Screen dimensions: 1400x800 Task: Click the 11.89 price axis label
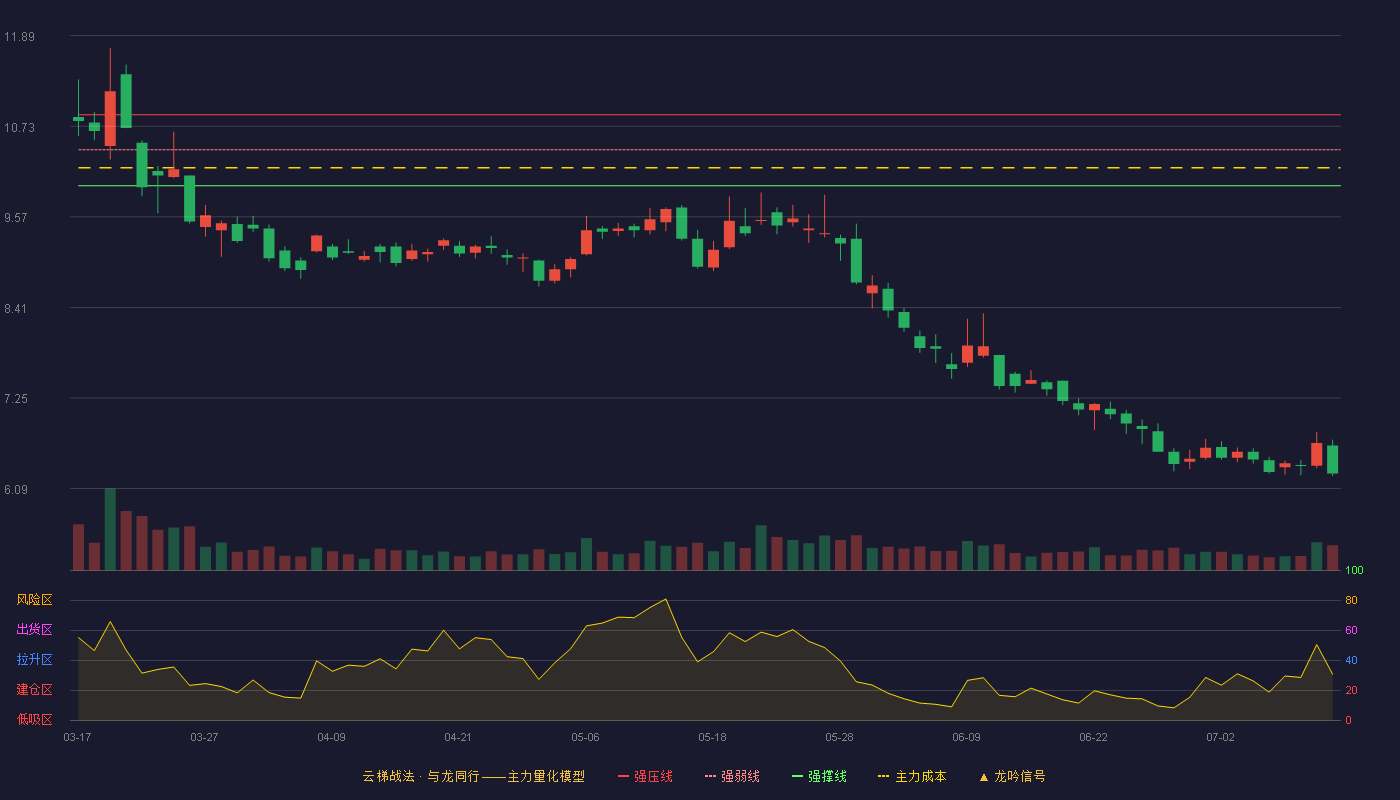click(x=19, y=37)
